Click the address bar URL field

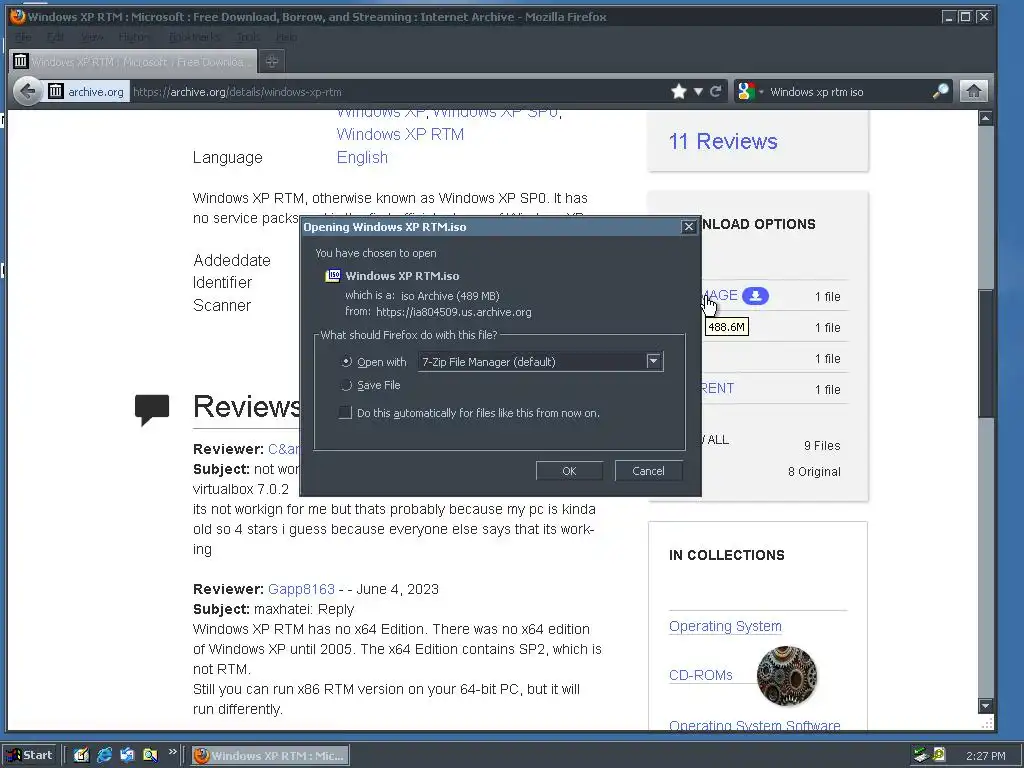(x=398, y=91)
